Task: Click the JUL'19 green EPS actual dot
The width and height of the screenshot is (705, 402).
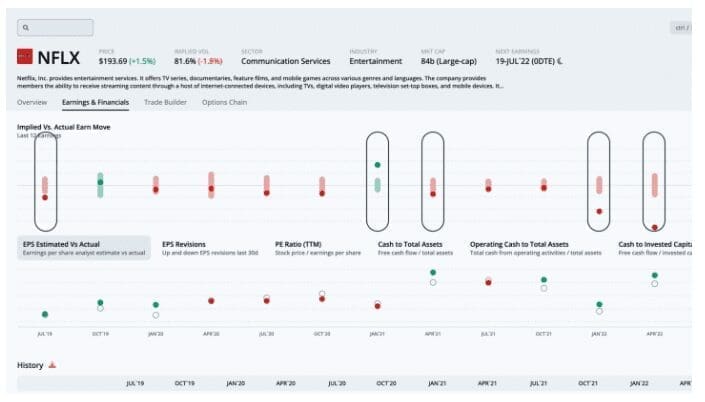Action: (45, 314)
